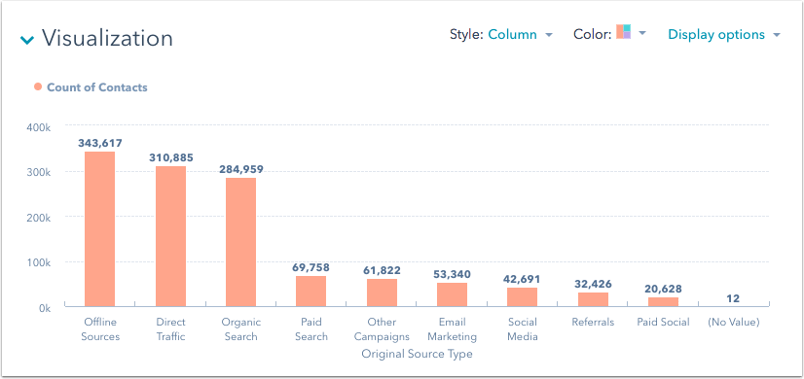Image resolution: width=804 pixels, height=379 pixels.
Task: Select the Paid Search bar
Action: [311, 291]
